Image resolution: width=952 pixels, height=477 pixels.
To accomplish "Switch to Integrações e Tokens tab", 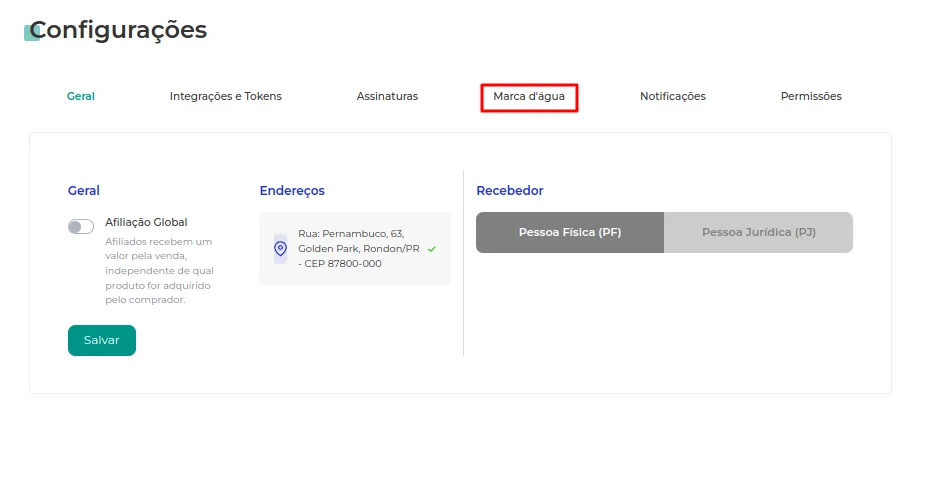I will [225, 96].
